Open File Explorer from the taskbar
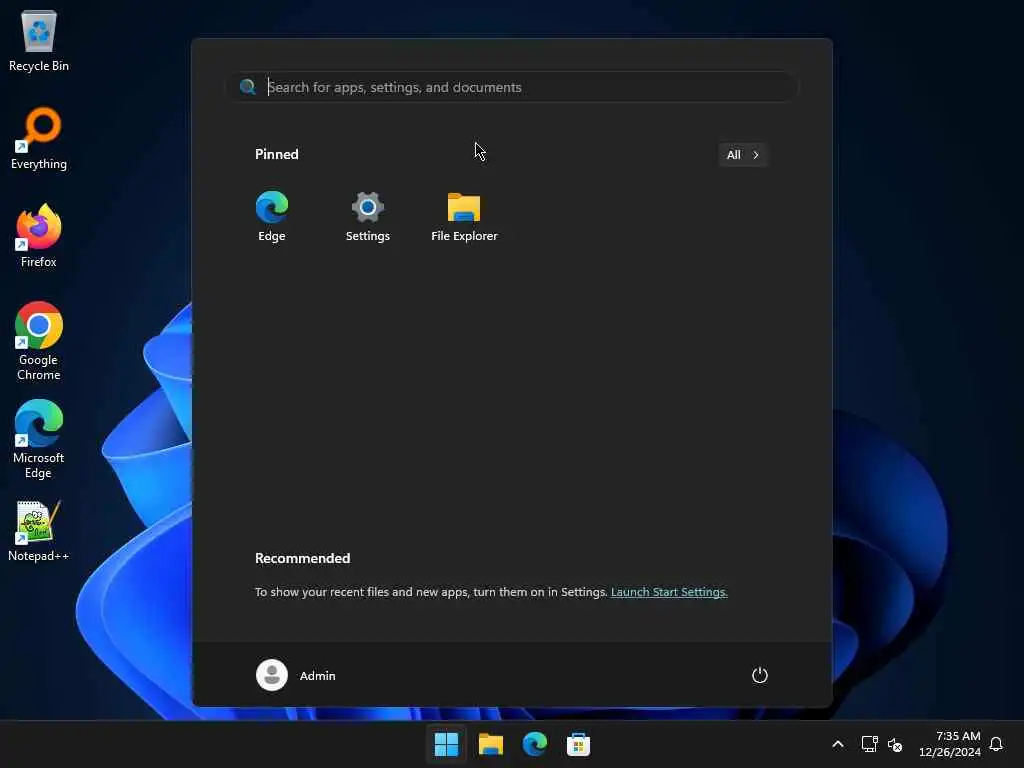Viewport: 1024px width, 768px height. tap(490, 744)
